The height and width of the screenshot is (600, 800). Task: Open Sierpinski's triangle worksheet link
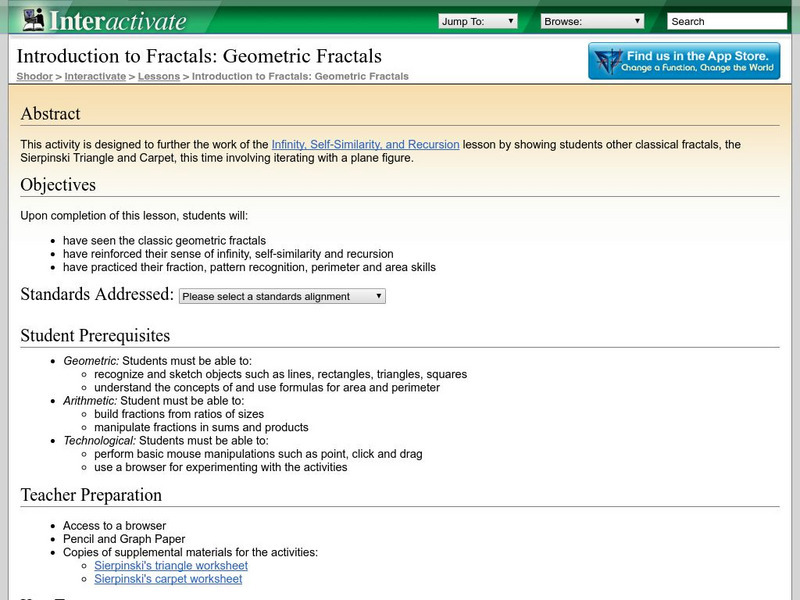pos(168,565)
